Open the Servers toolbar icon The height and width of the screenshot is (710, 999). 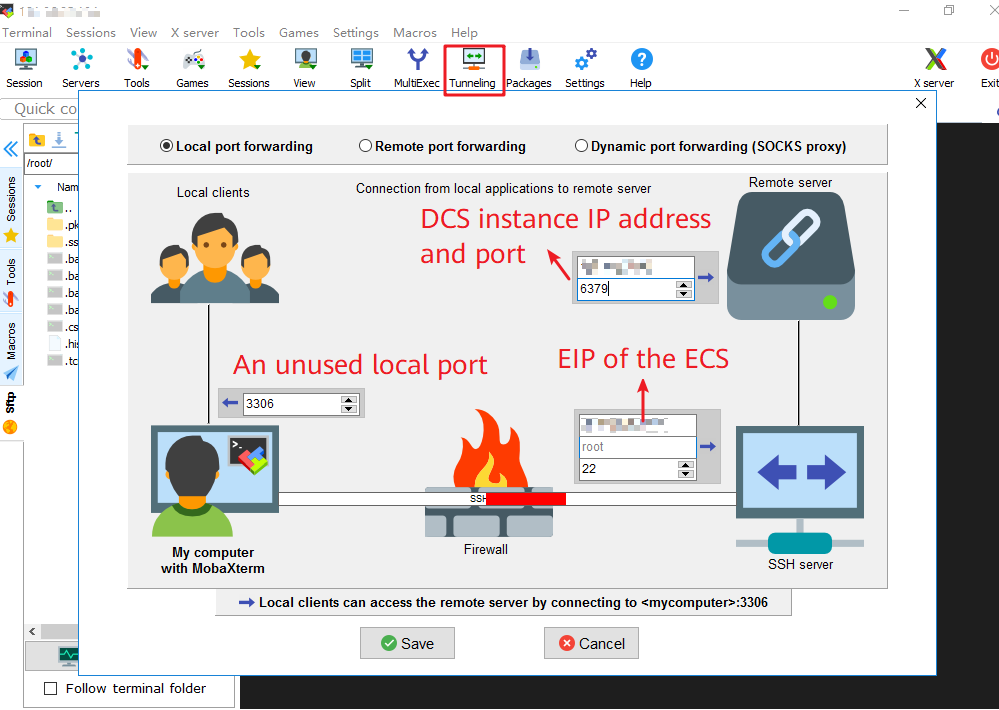[x=81, y=68]
